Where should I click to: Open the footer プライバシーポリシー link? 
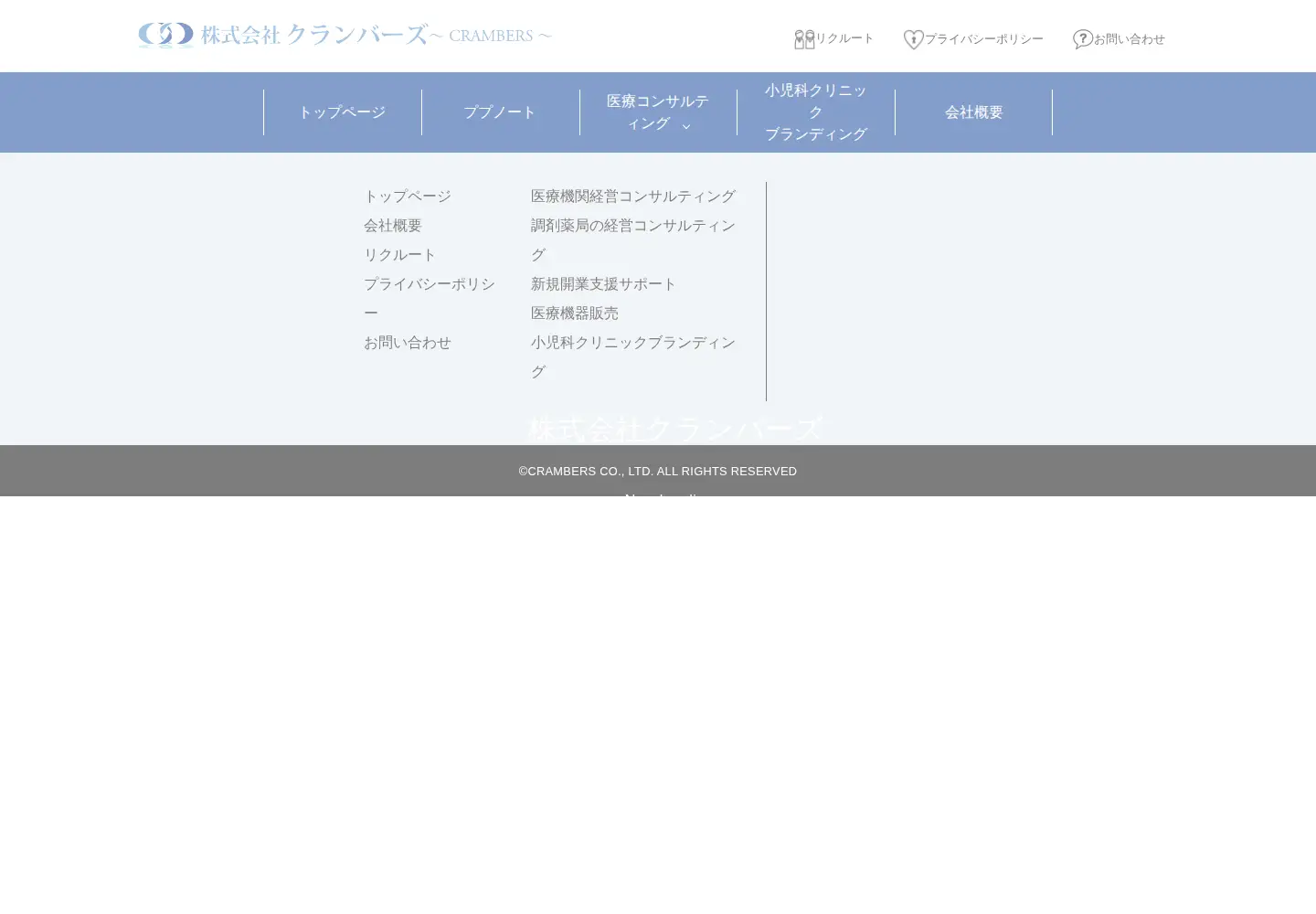(430, 299)
